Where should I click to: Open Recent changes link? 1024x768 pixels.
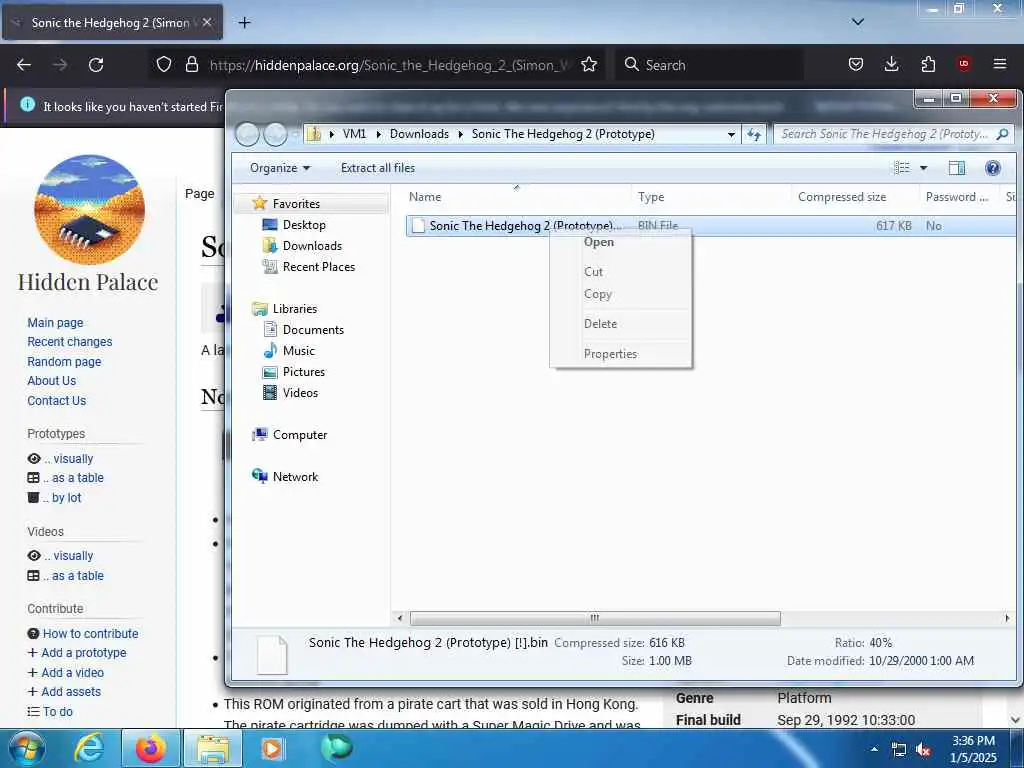(70, 342)
